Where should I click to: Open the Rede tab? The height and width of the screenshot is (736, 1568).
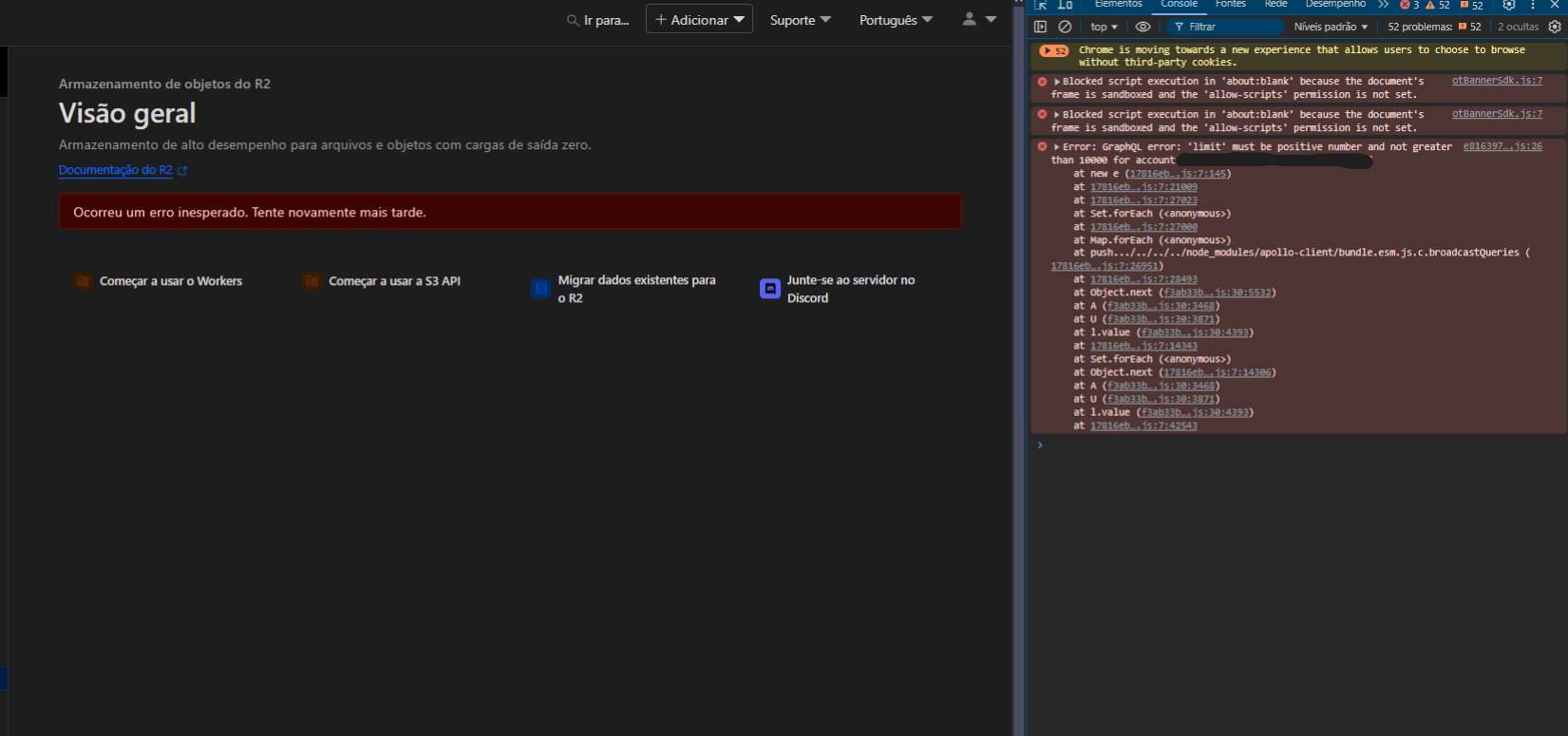(1275, 5)
